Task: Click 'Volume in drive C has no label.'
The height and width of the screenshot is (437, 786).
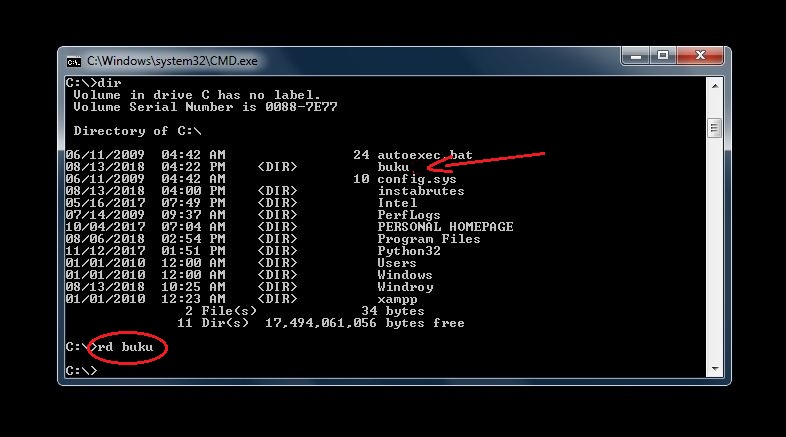Action: (196, 95)
